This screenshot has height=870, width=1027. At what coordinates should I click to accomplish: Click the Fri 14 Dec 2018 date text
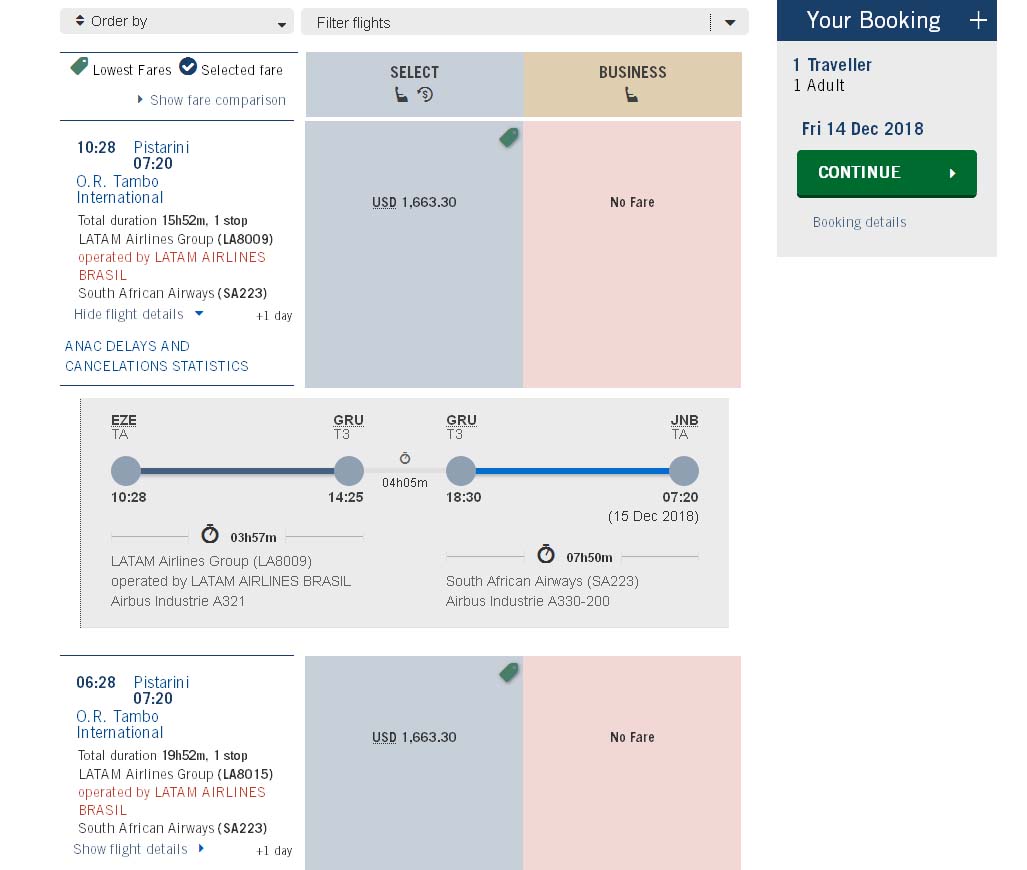(x=863, y=129)
